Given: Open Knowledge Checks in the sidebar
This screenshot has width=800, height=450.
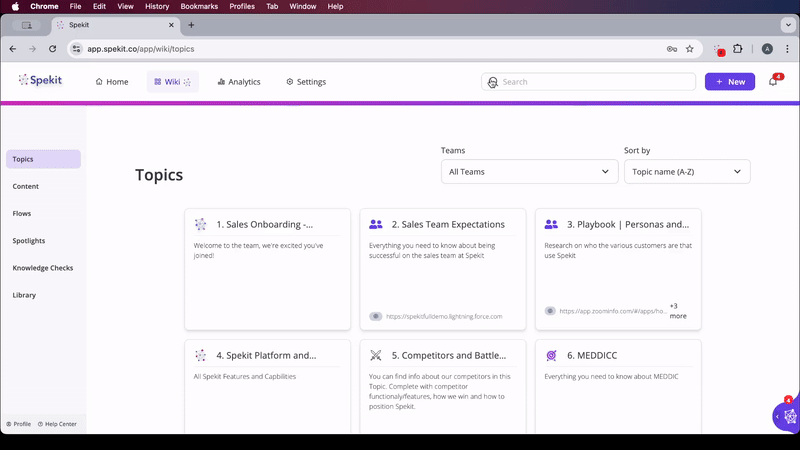Looking at the screenshot, I should pyautogui.click(x=43, y=268).
